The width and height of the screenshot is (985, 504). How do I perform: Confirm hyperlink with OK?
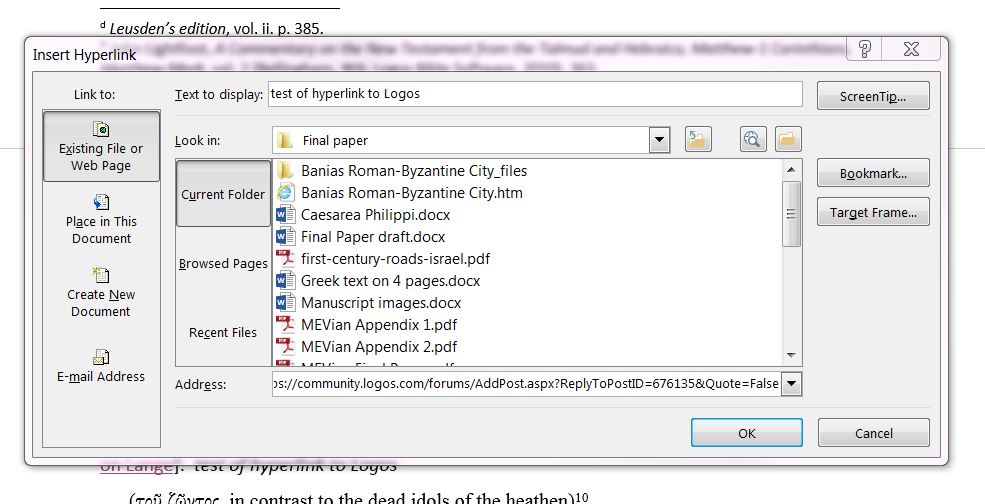pyautogui.click(x=747, y=433)
